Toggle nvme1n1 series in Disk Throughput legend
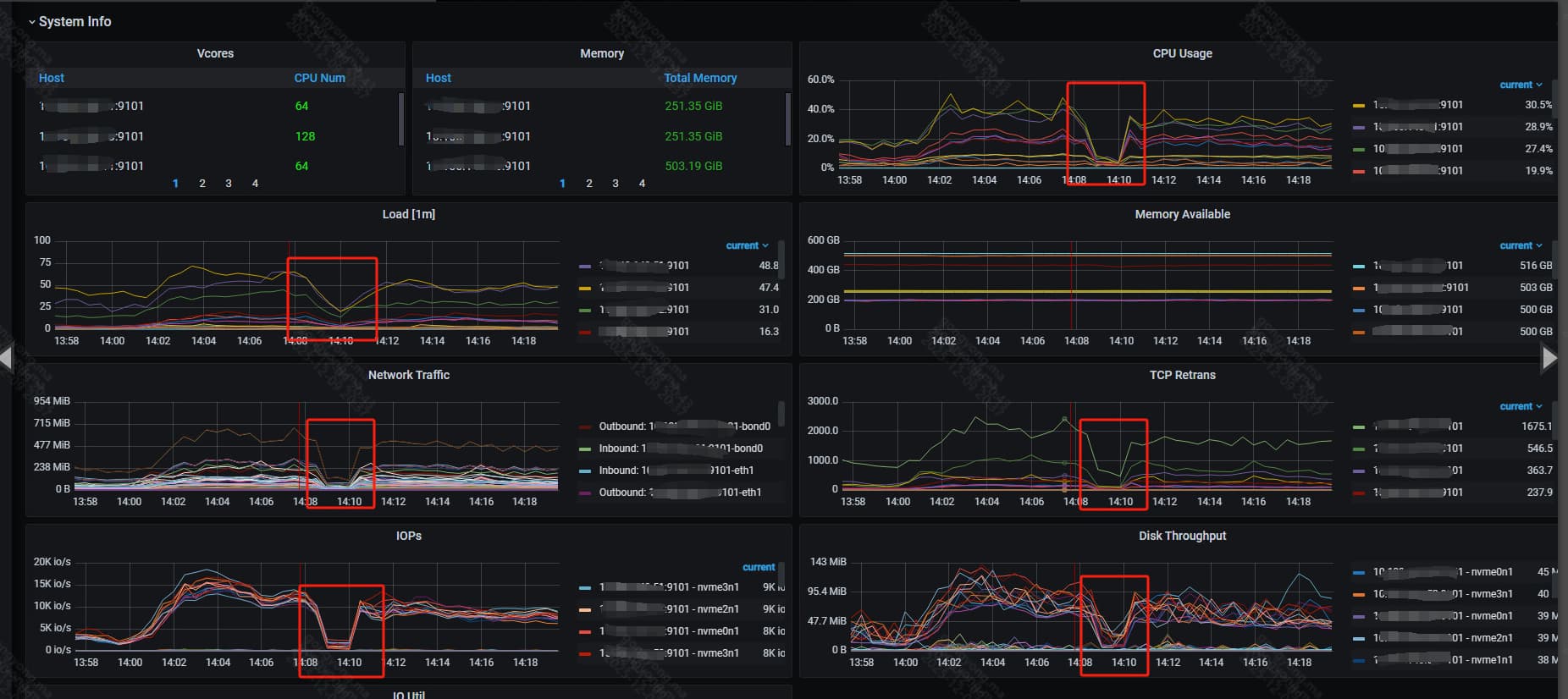The width and height of the screenshot is (1568, 699). pyautogui.click(x=1491, y=660)
